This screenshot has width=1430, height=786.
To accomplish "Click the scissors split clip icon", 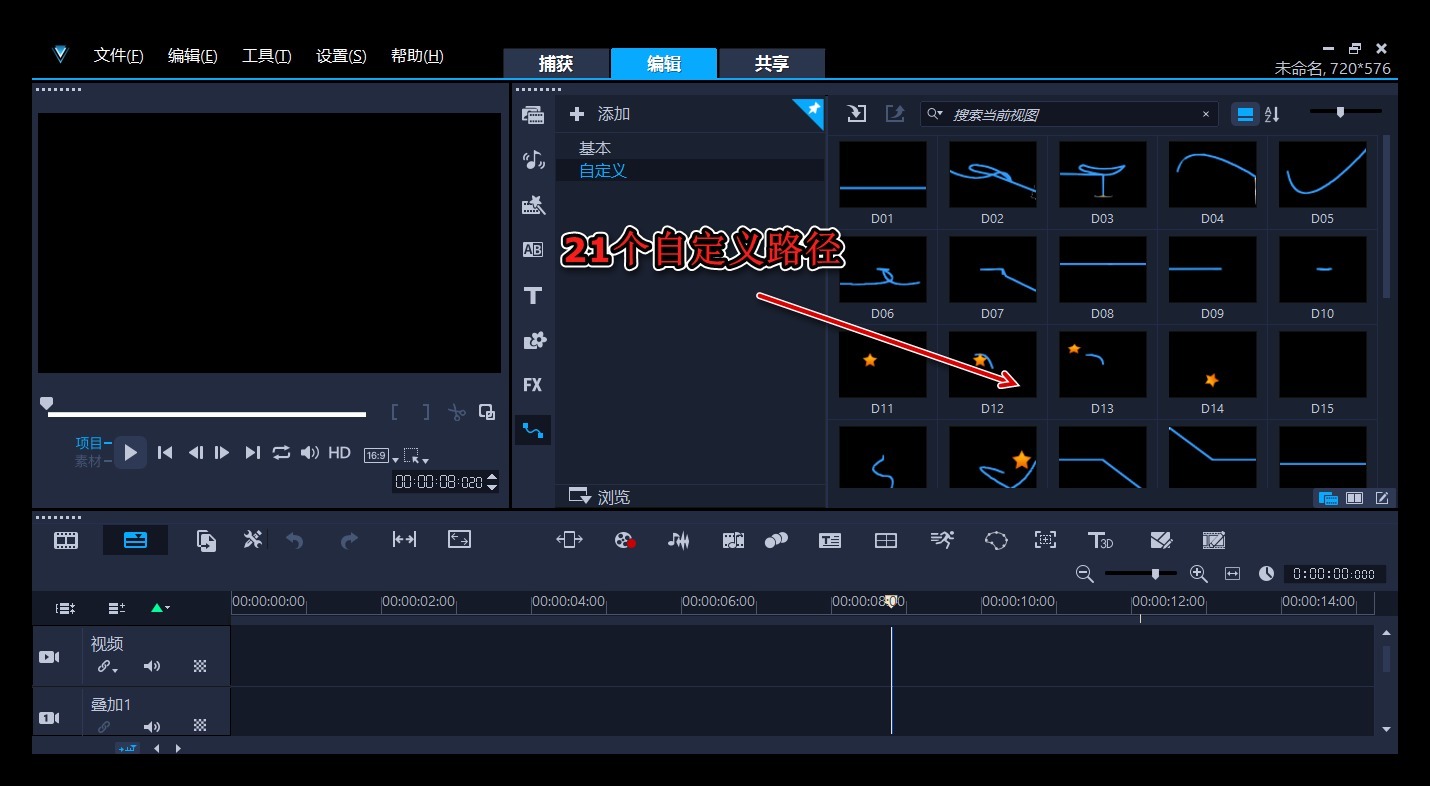I will coord(456,412).
